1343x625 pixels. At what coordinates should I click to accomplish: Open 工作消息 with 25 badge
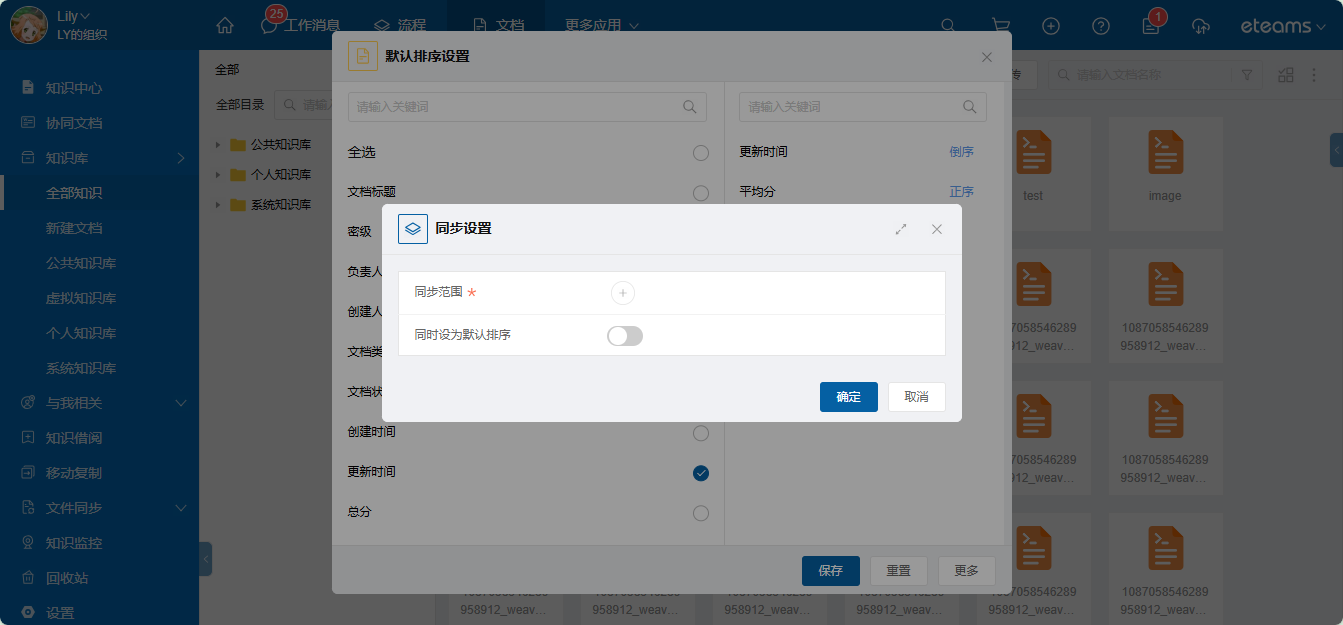pyautogui.click(x=300, y=25)
